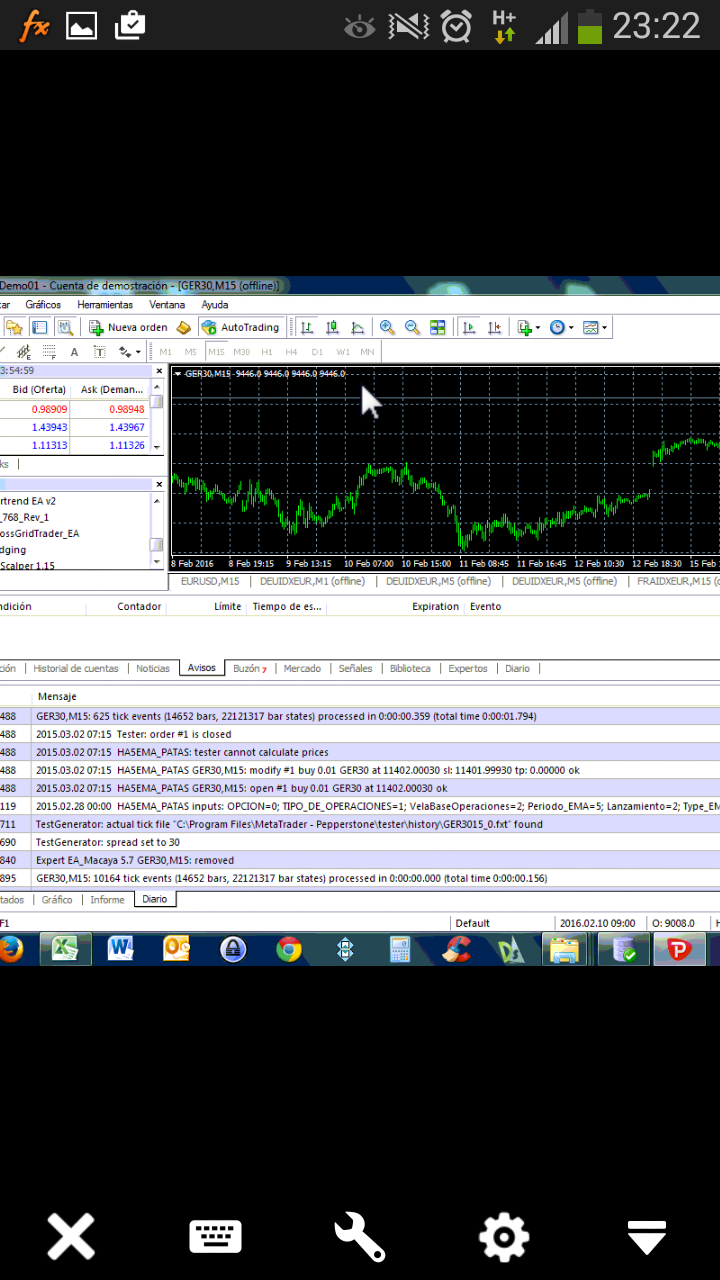720x1280 pixels.
Task: Switch chart to the H1 timeframe
Action: (267, 352)
